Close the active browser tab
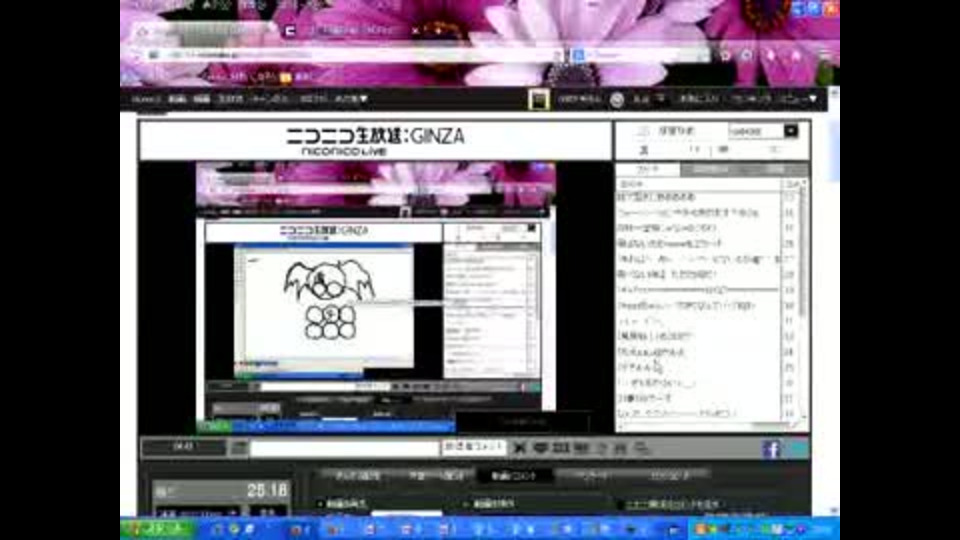Image resolution: width=960 pixels, height=540 pixels. 416,30
